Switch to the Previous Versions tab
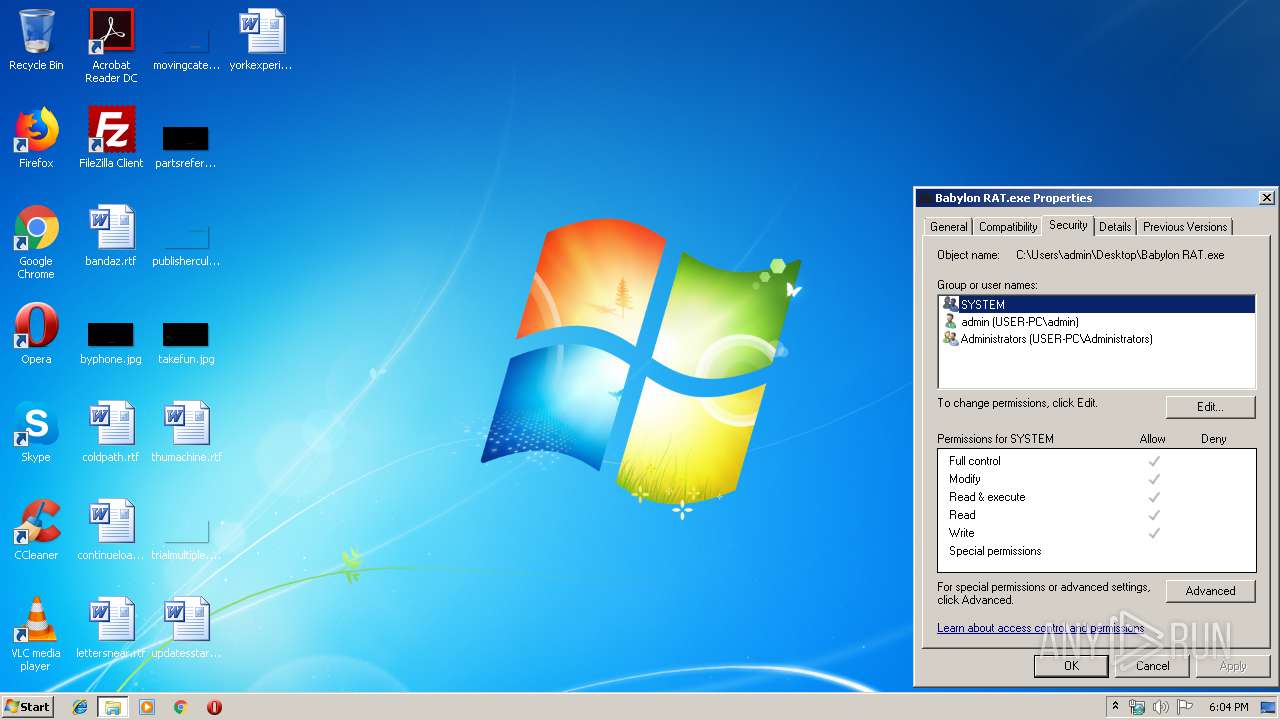The height and width of the screenshot is (720, 1280). (x=1185, y=227)
